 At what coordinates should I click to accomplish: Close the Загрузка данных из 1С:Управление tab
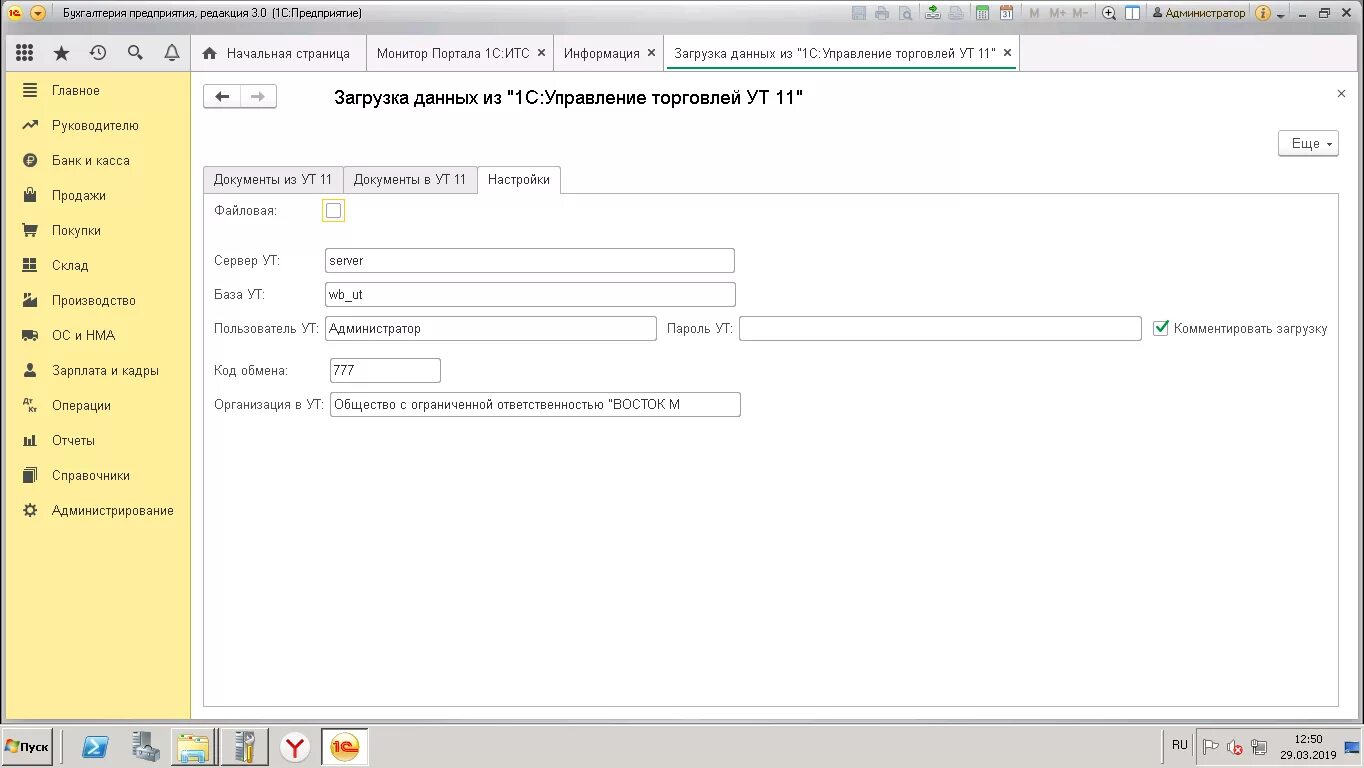pos(1007,53)
